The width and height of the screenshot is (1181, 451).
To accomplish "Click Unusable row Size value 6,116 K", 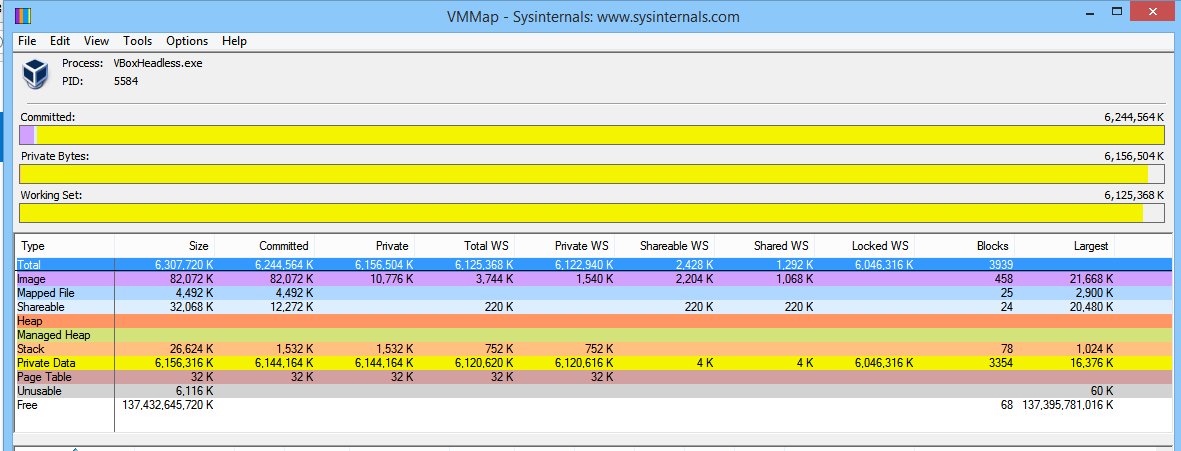I will point(192,392).
